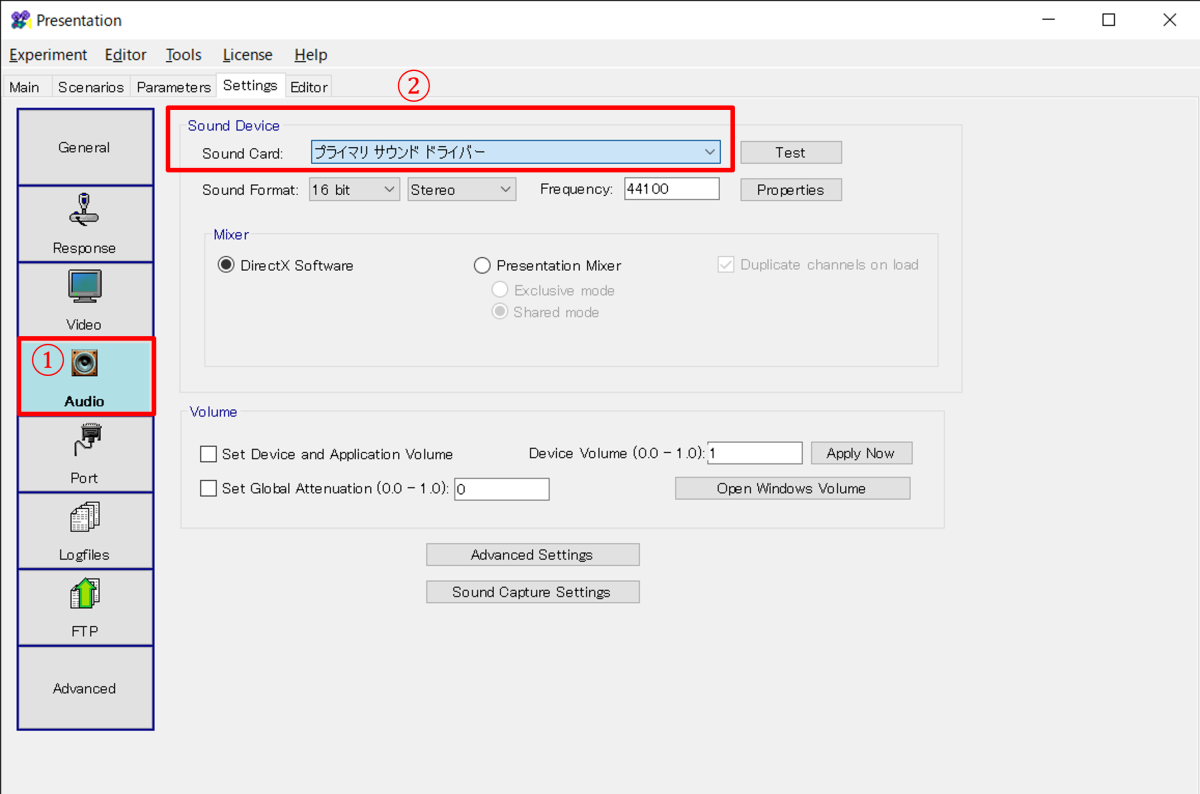Select the Logfiles documents icon

click(85, 517)
